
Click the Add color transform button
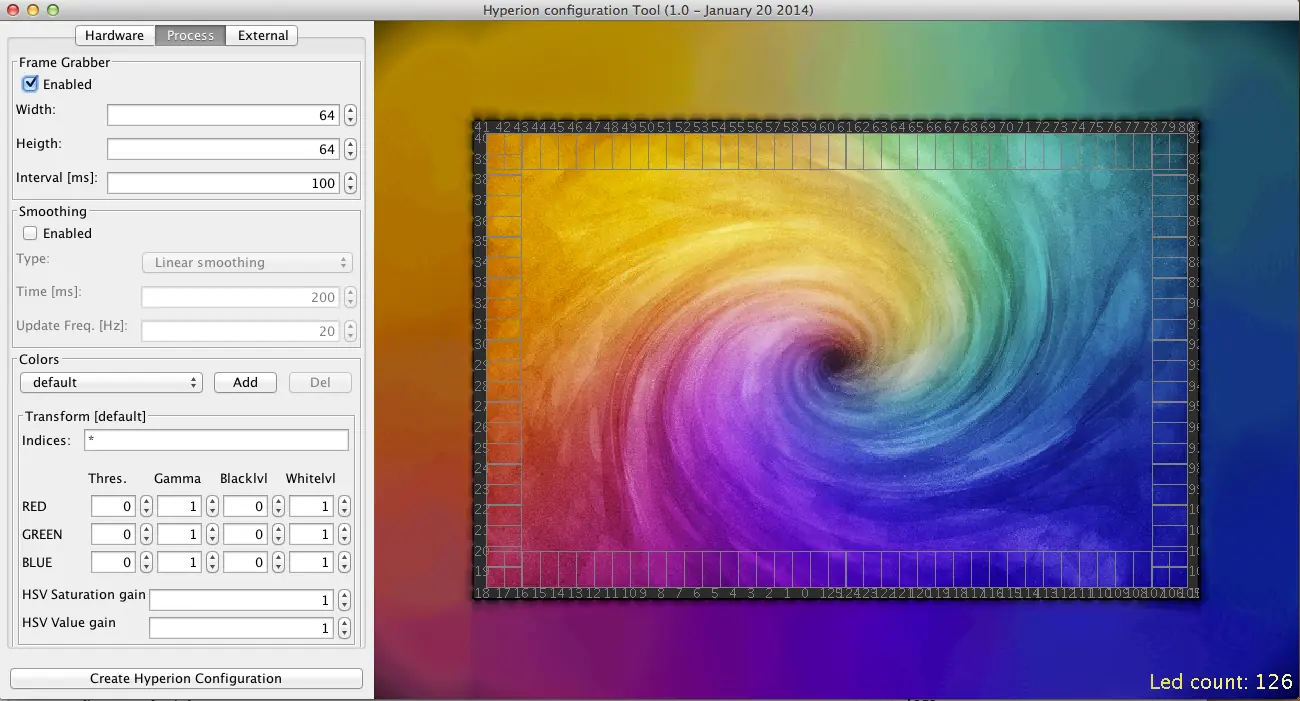(x=245, y=382)
